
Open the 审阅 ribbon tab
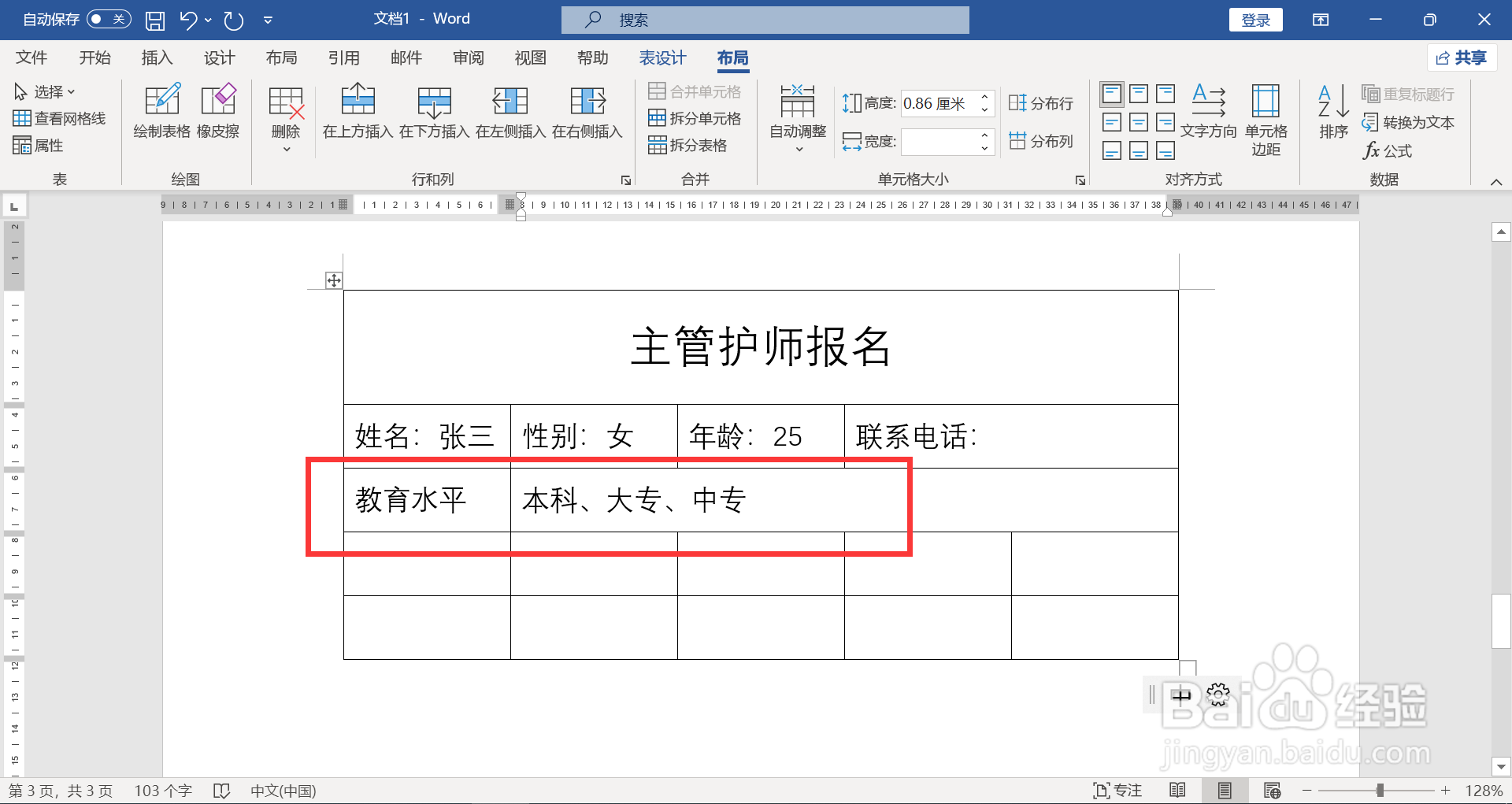[x=469, y=57]
